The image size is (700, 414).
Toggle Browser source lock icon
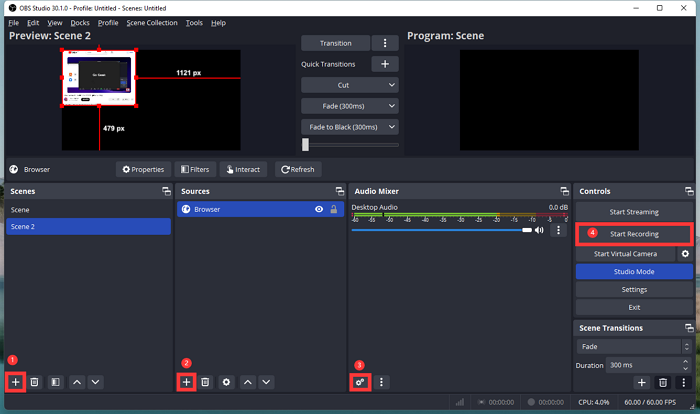[333, 209]
